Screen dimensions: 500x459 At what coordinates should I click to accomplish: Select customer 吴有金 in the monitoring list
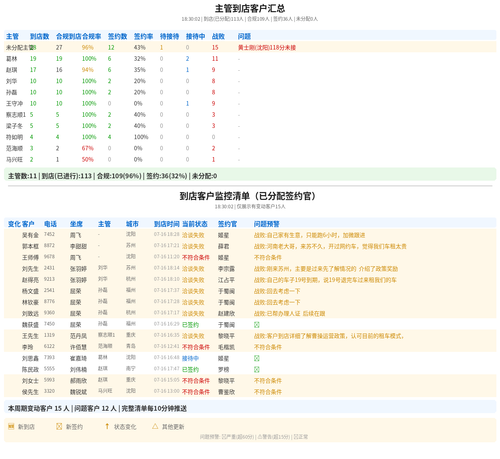(30, 235)
